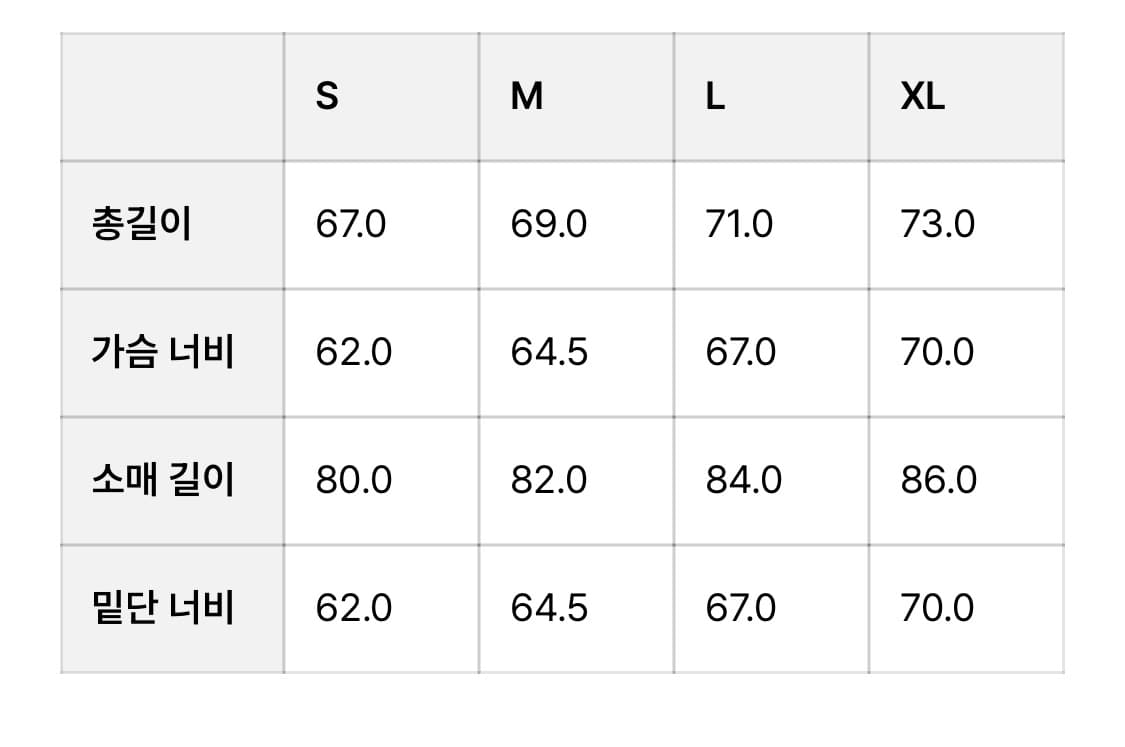Select 총길이 value 71.0 for size L
Screen dimensions: 1125x747
click(739, 224)
